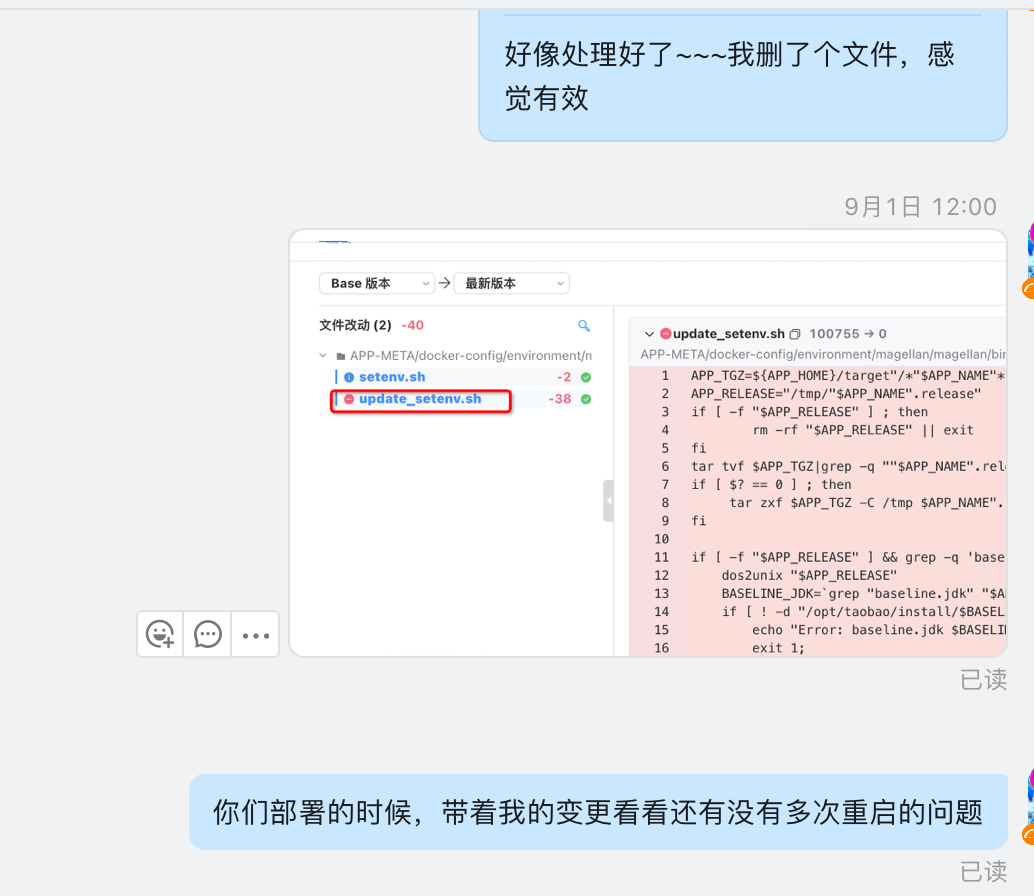
Task: Copy the update_setenv.sh file path icon
Action: tap(795, 334)
